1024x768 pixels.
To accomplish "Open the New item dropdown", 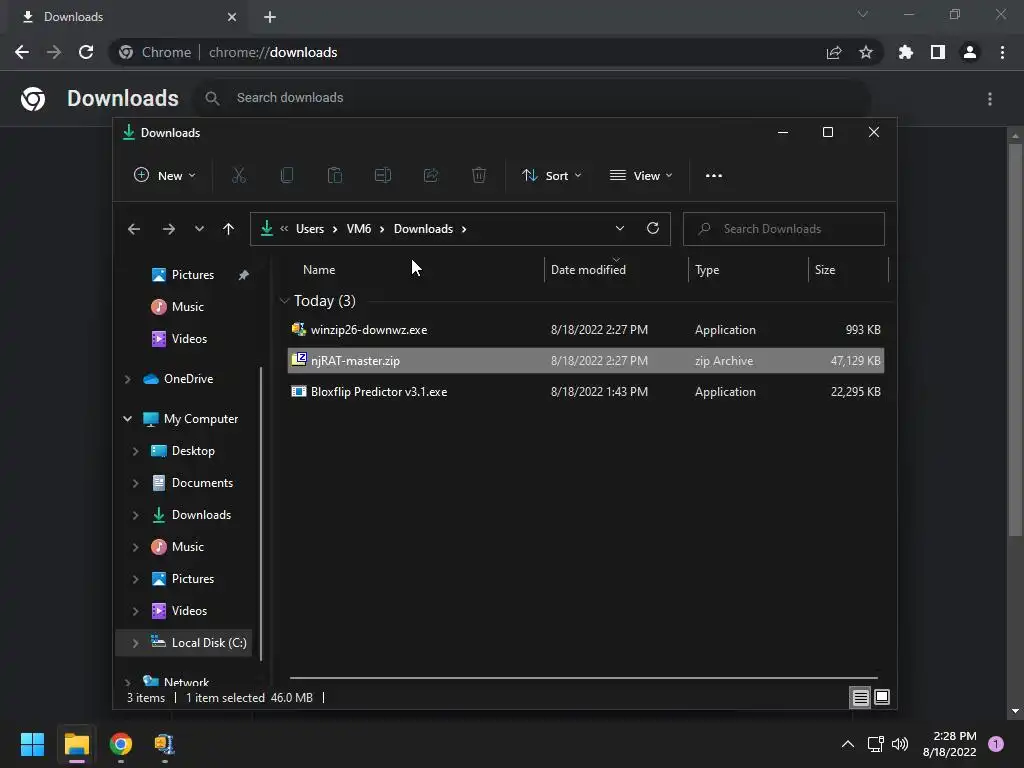I will [x=165, y=175].
